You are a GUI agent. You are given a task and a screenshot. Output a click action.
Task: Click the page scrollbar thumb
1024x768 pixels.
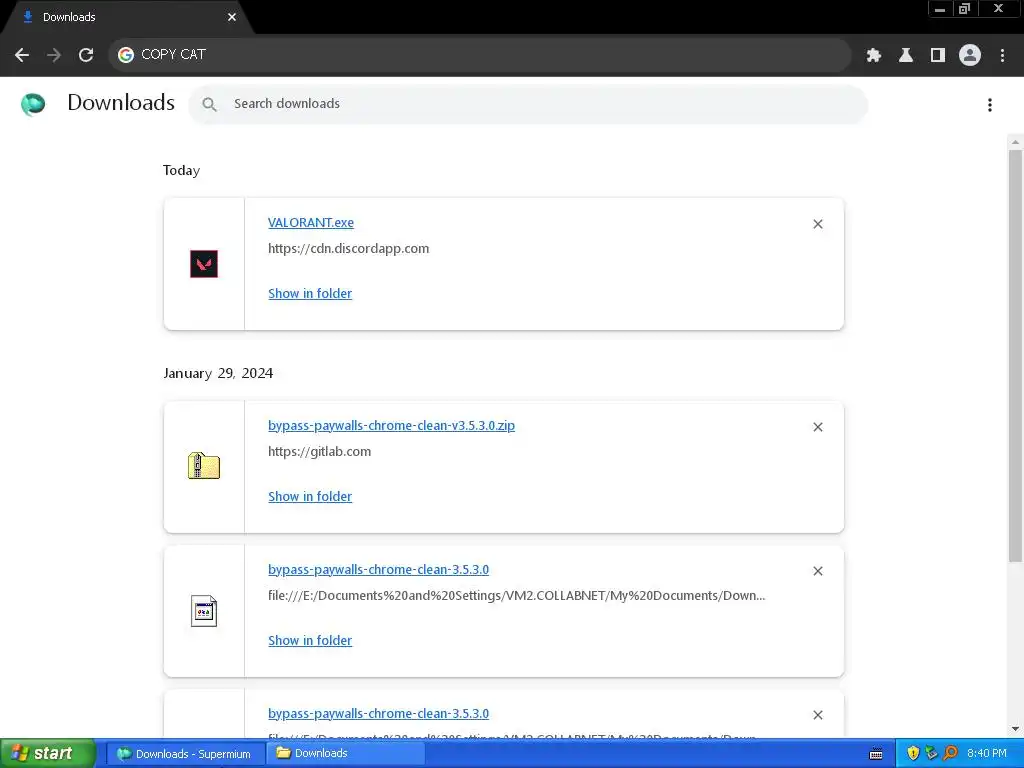click(x=1015, y=356)
